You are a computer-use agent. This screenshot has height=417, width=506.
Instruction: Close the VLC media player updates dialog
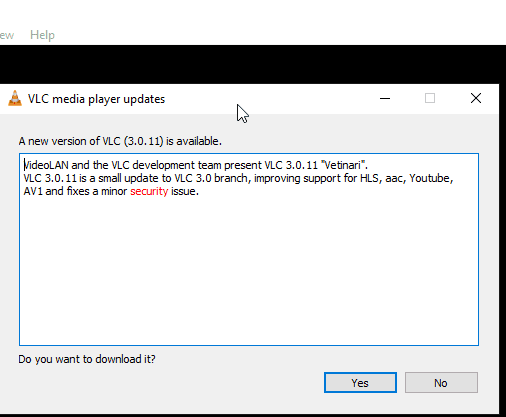click(x=476, y=98)
